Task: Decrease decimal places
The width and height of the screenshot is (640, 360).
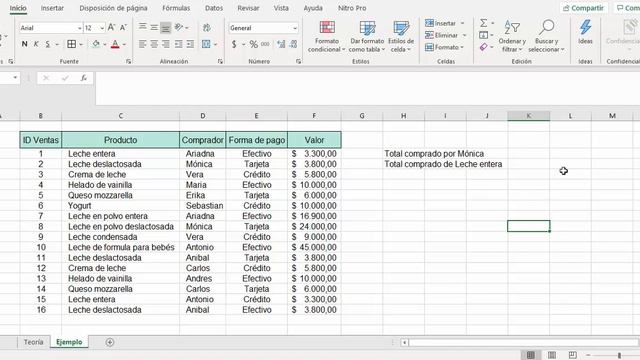Action: pos(293,44)
